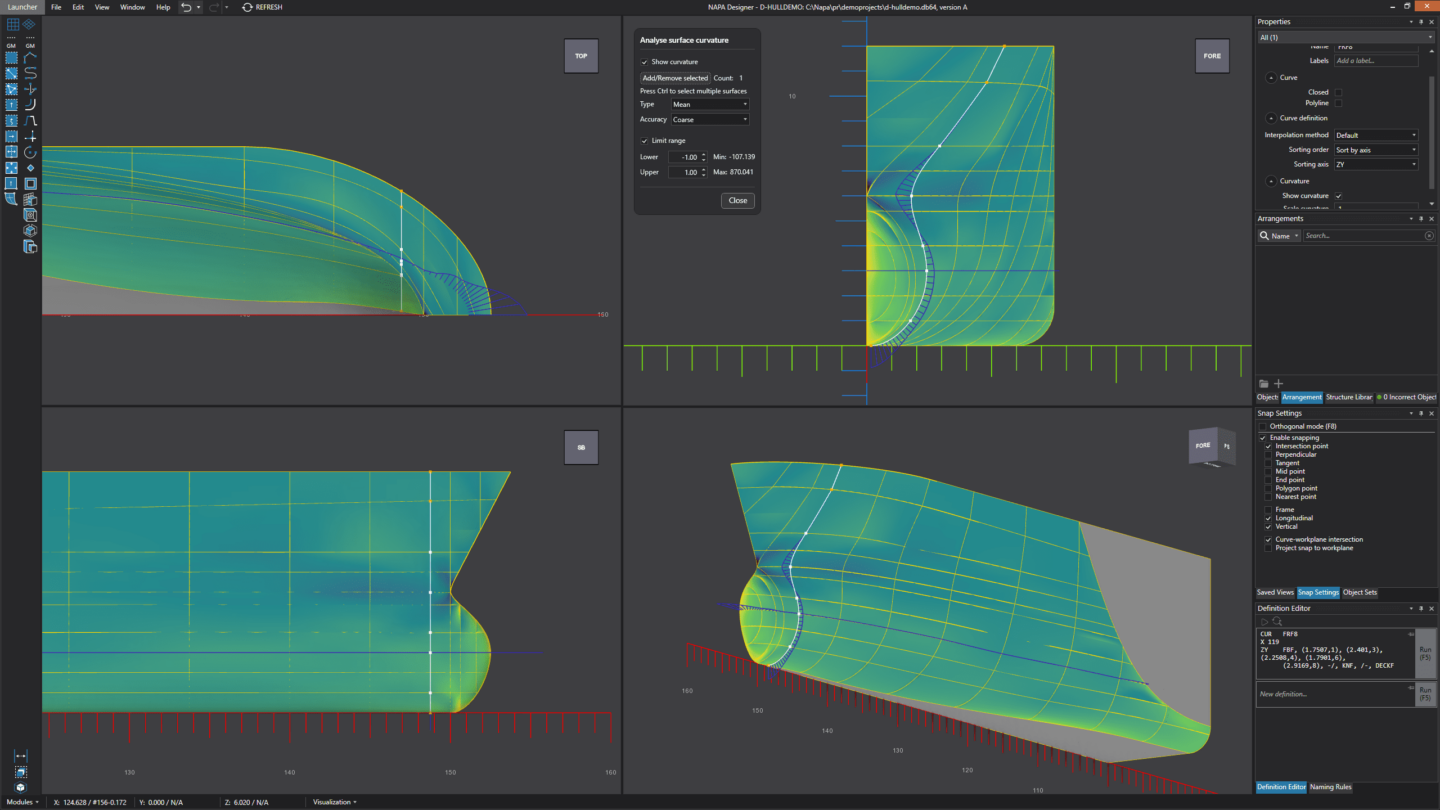Click the Add a label input field in Properties
This screenshot has width=1440, height=810.
click(x=1375, y=60)
